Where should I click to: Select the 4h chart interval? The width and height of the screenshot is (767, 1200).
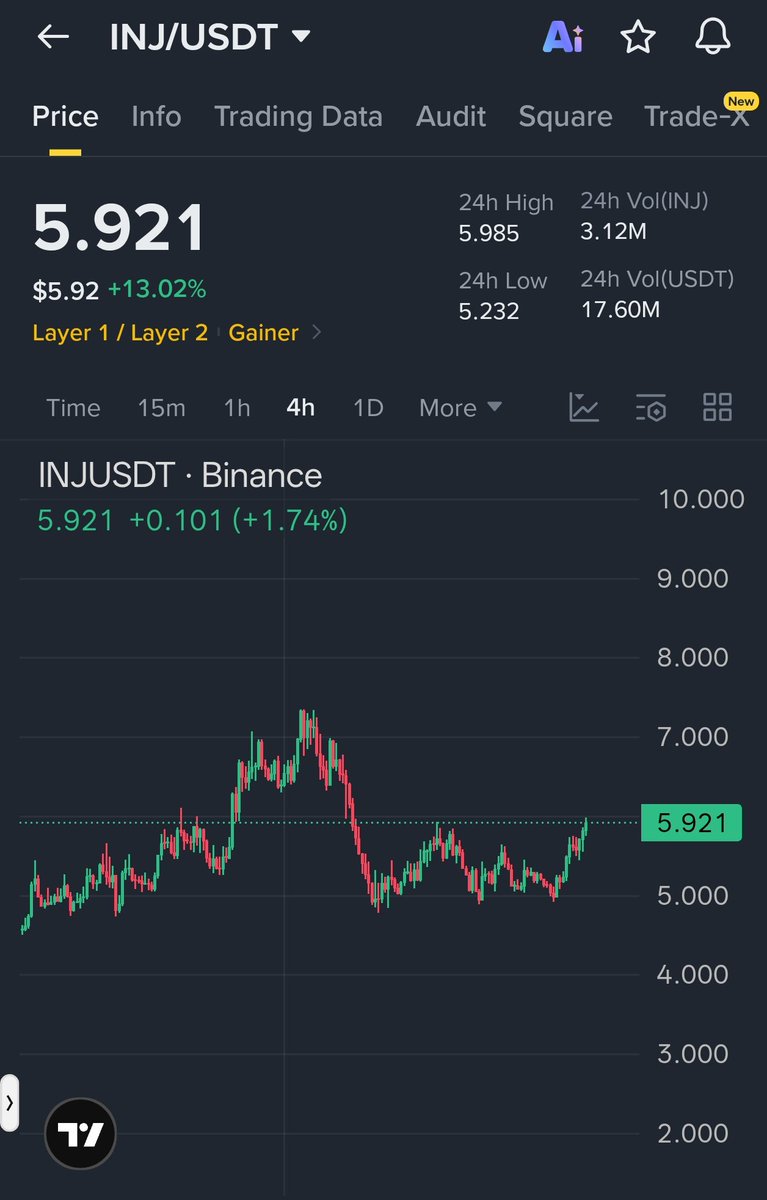tap(300, 408)
